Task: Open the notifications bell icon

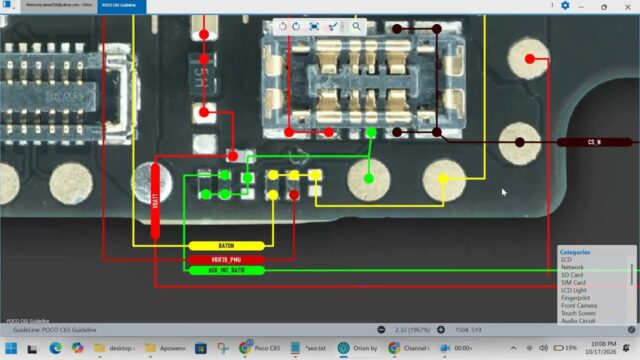Action: tap(627, 348)
